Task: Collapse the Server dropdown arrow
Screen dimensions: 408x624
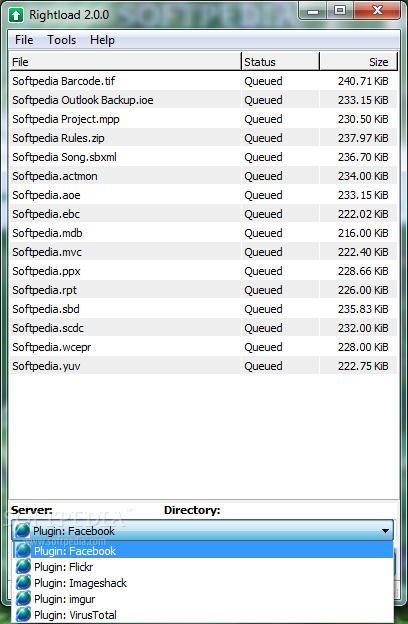Action: tap(385, 530)
